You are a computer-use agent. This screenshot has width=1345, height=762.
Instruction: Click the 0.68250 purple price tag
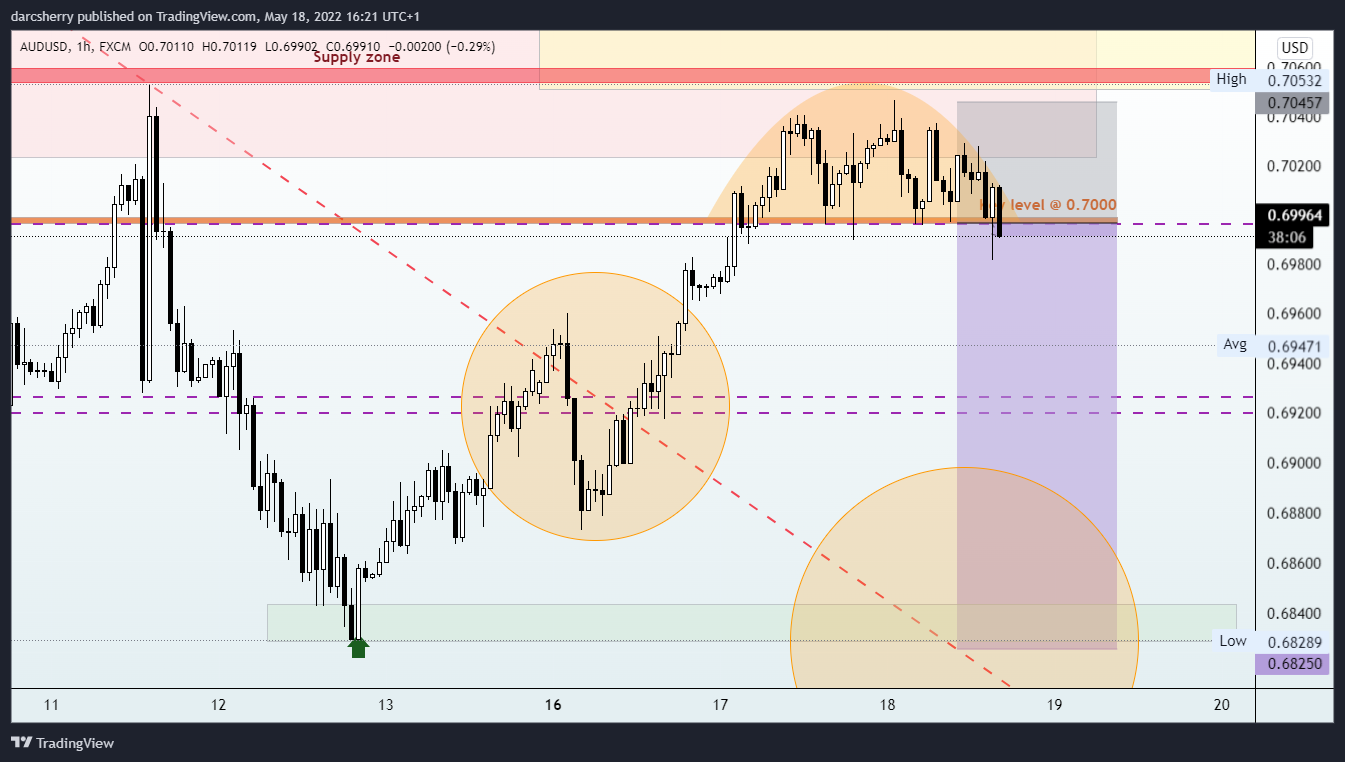[1291, 664]
